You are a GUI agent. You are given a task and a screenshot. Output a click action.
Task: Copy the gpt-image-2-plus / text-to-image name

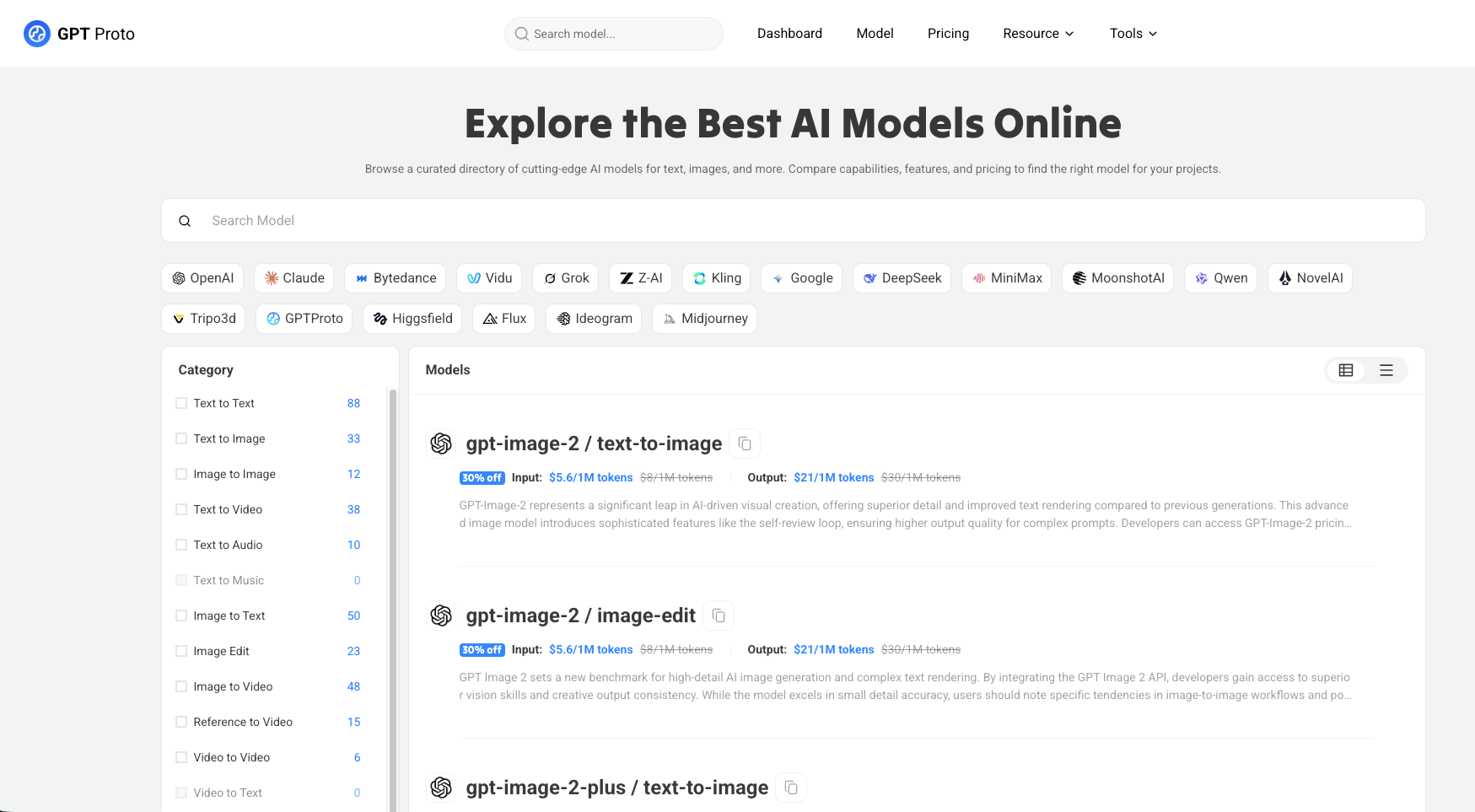(x=791, y=788)
